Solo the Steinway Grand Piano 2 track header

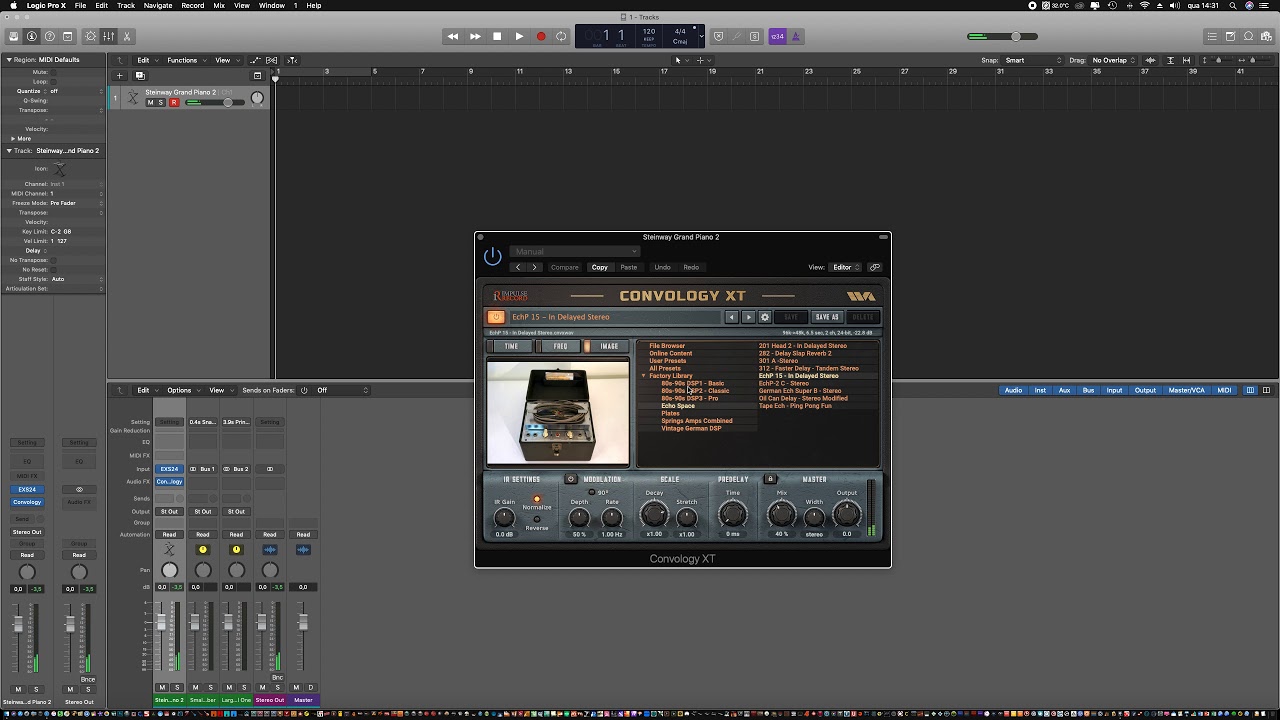pyautogui.click(x=161, y=102)
